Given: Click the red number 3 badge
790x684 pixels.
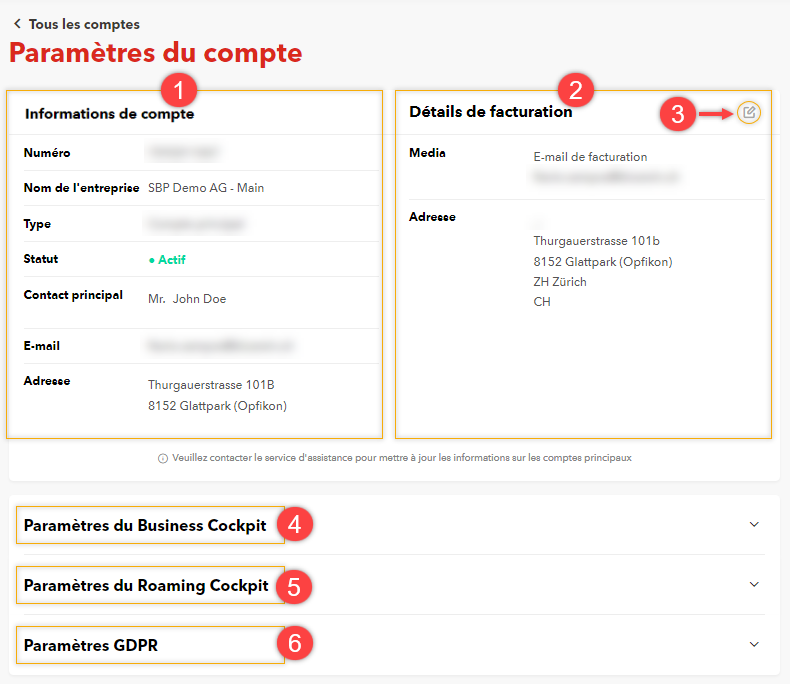Looking at the screenshot, I should tap(677, 114).
